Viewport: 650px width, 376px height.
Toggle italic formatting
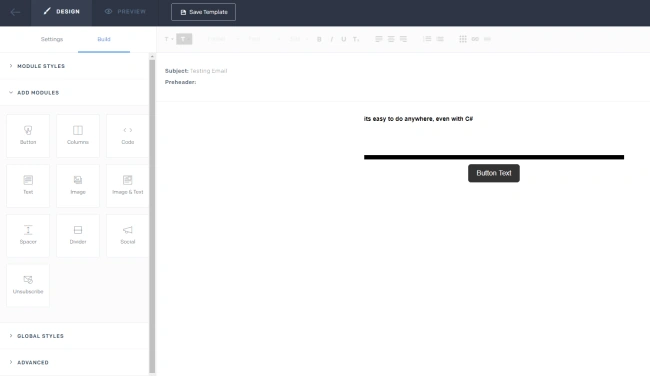tap(332, 39)
